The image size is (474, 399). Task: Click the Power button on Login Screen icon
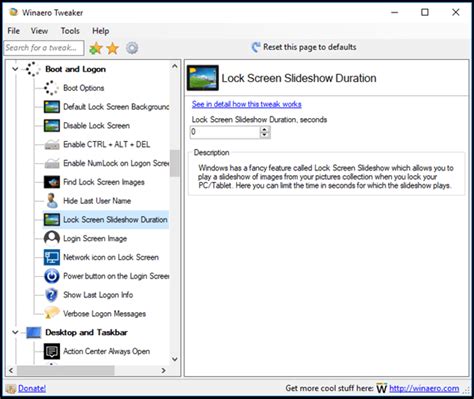[x=52, y=276]
